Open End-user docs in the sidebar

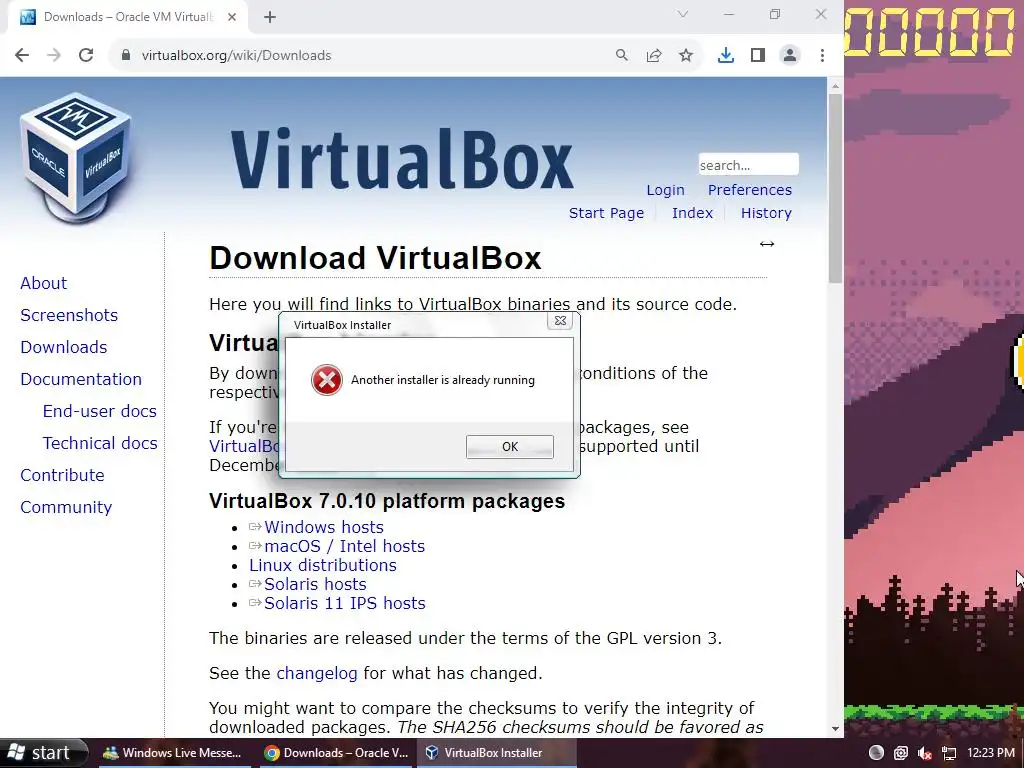(100, 411)
